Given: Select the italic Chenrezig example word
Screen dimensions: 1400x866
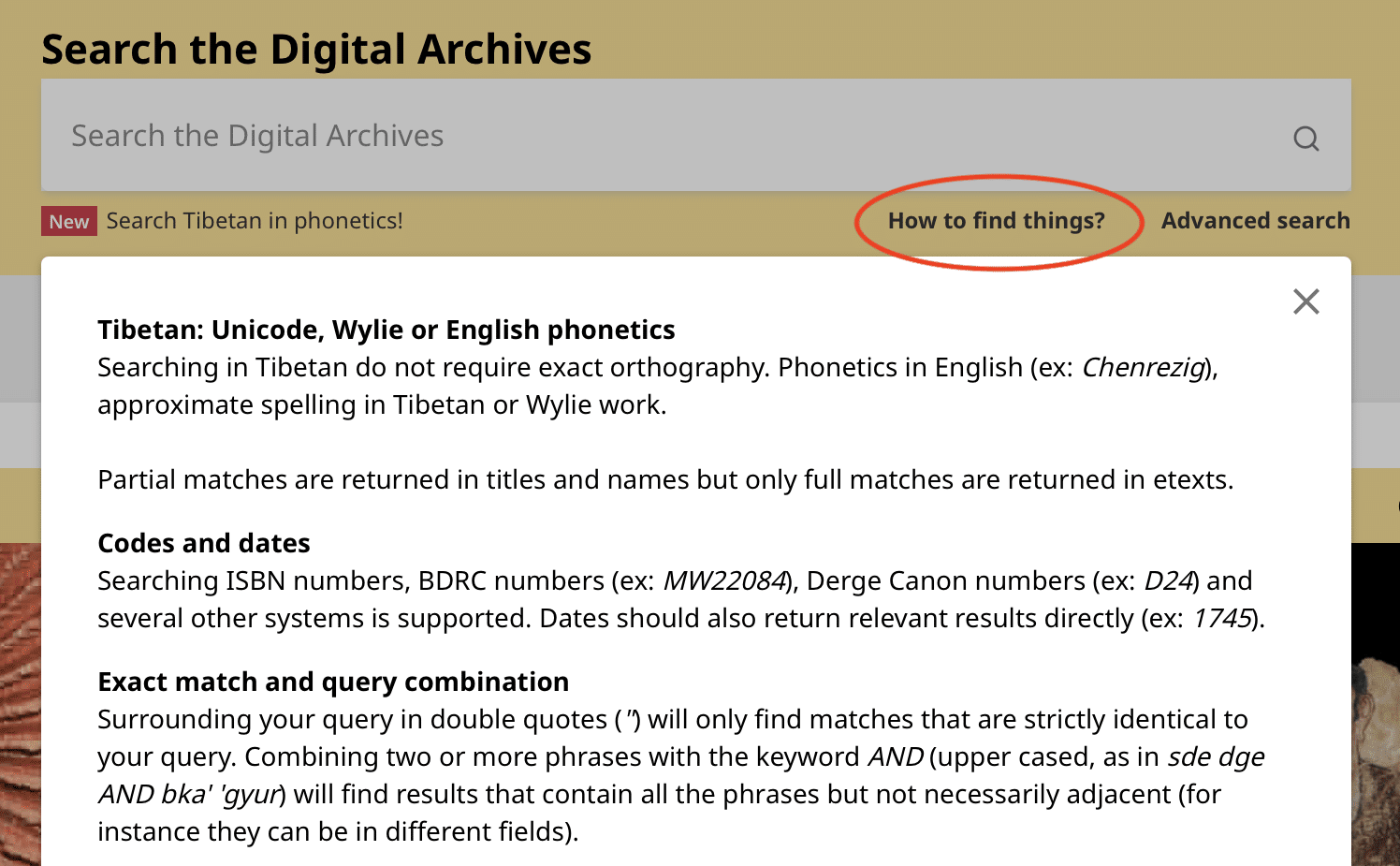Looking at the screenshot, I should click(x=1143, y=368).
